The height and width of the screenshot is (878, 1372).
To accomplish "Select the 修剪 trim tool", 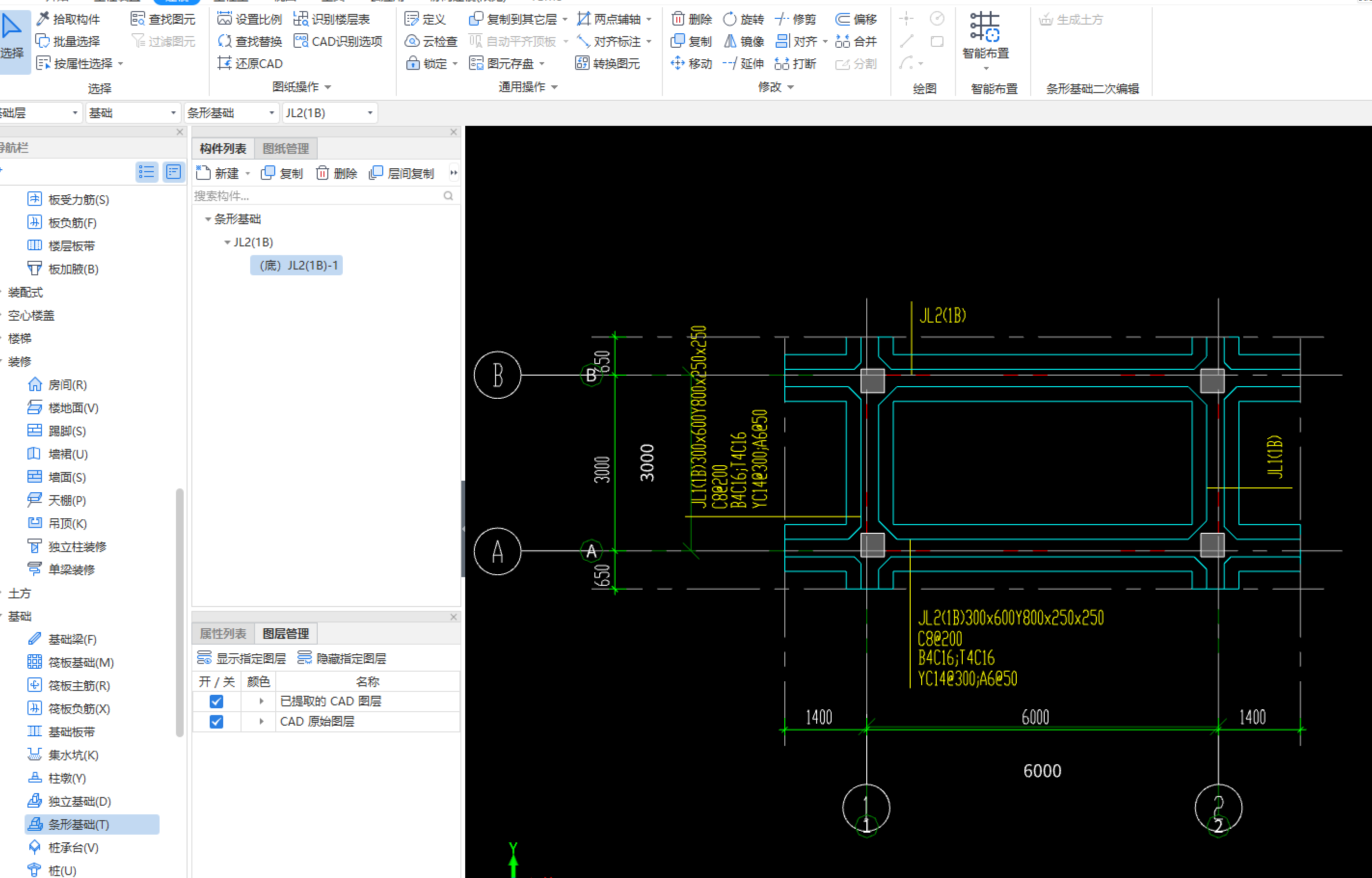I will tap(796, 19).
